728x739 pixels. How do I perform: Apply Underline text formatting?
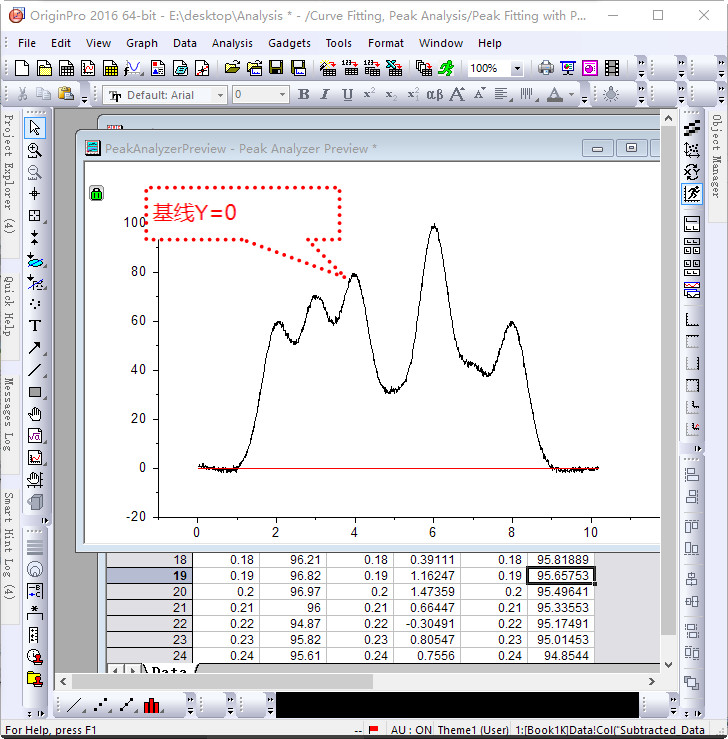pos(347,95)
